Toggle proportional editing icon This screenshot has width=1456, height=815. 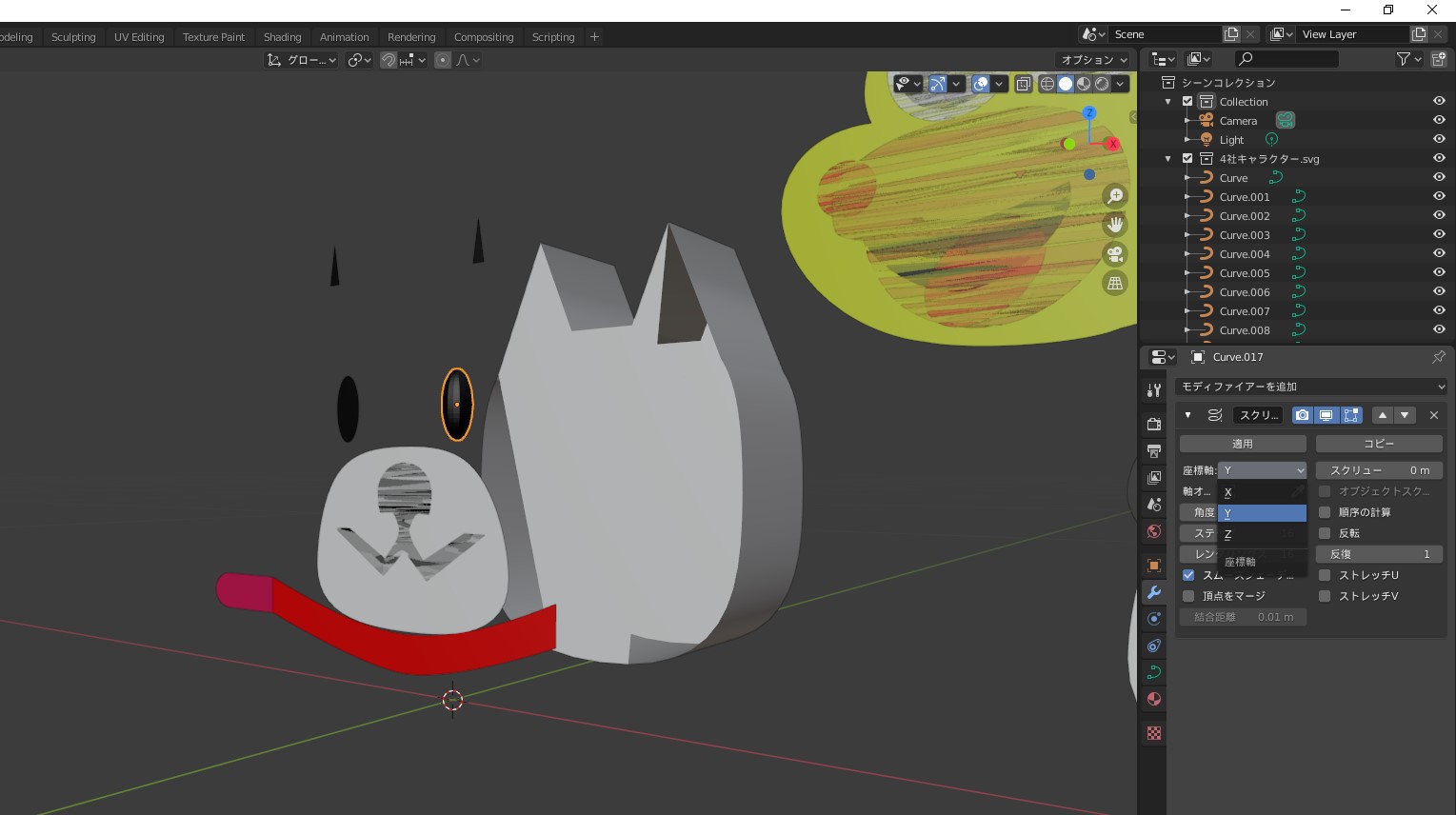tap(443, 60)
